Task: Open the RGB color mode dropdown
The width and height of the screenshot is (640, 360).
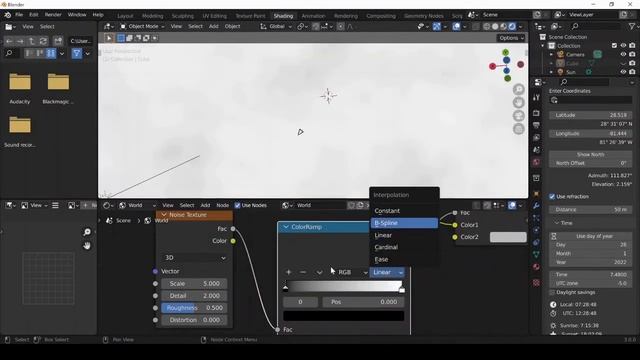Action: (x=352, y=272)
